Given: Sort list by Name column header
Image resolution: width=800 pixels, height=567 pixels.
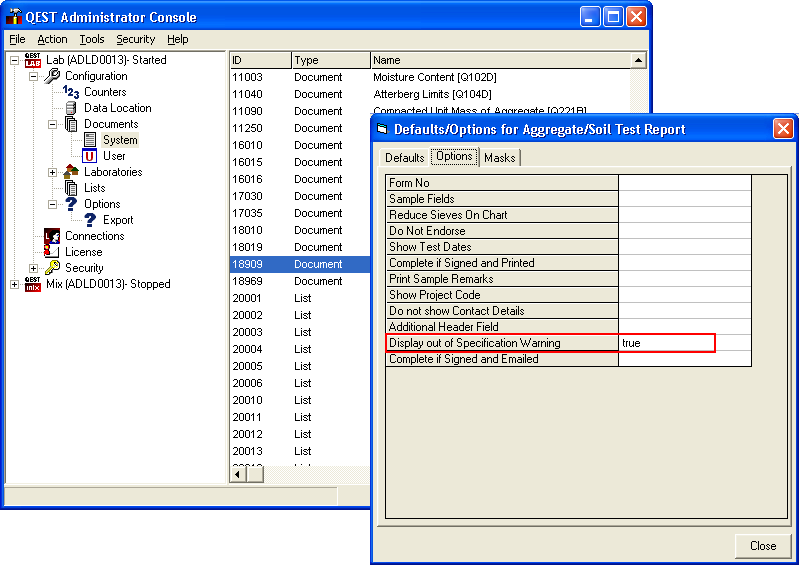Looking at the screenshot, I should [x=500, y=60].
